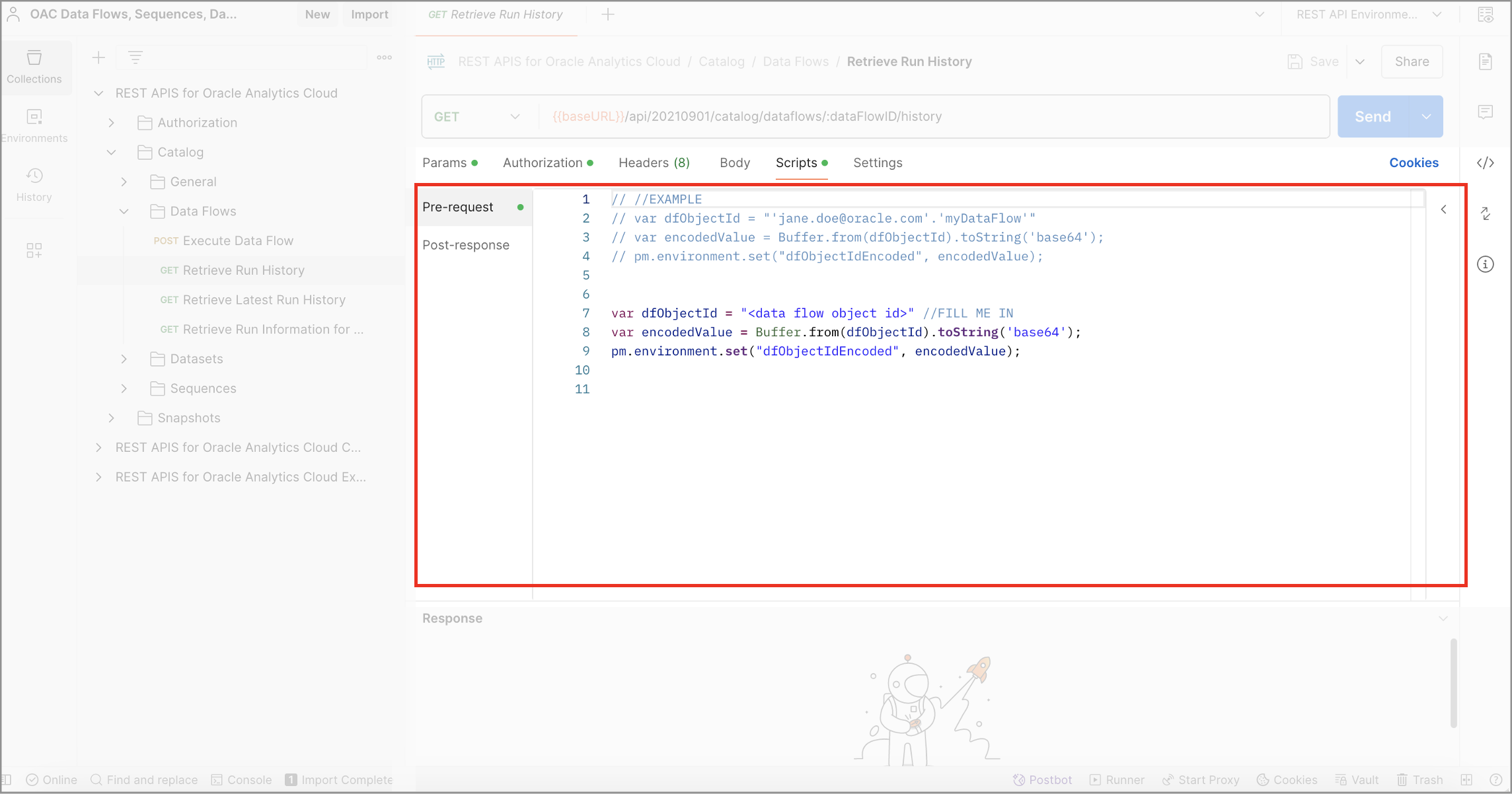
Task: Switch to the Post-response script tab
Action: pyautogui.click(x=466, y=244)
